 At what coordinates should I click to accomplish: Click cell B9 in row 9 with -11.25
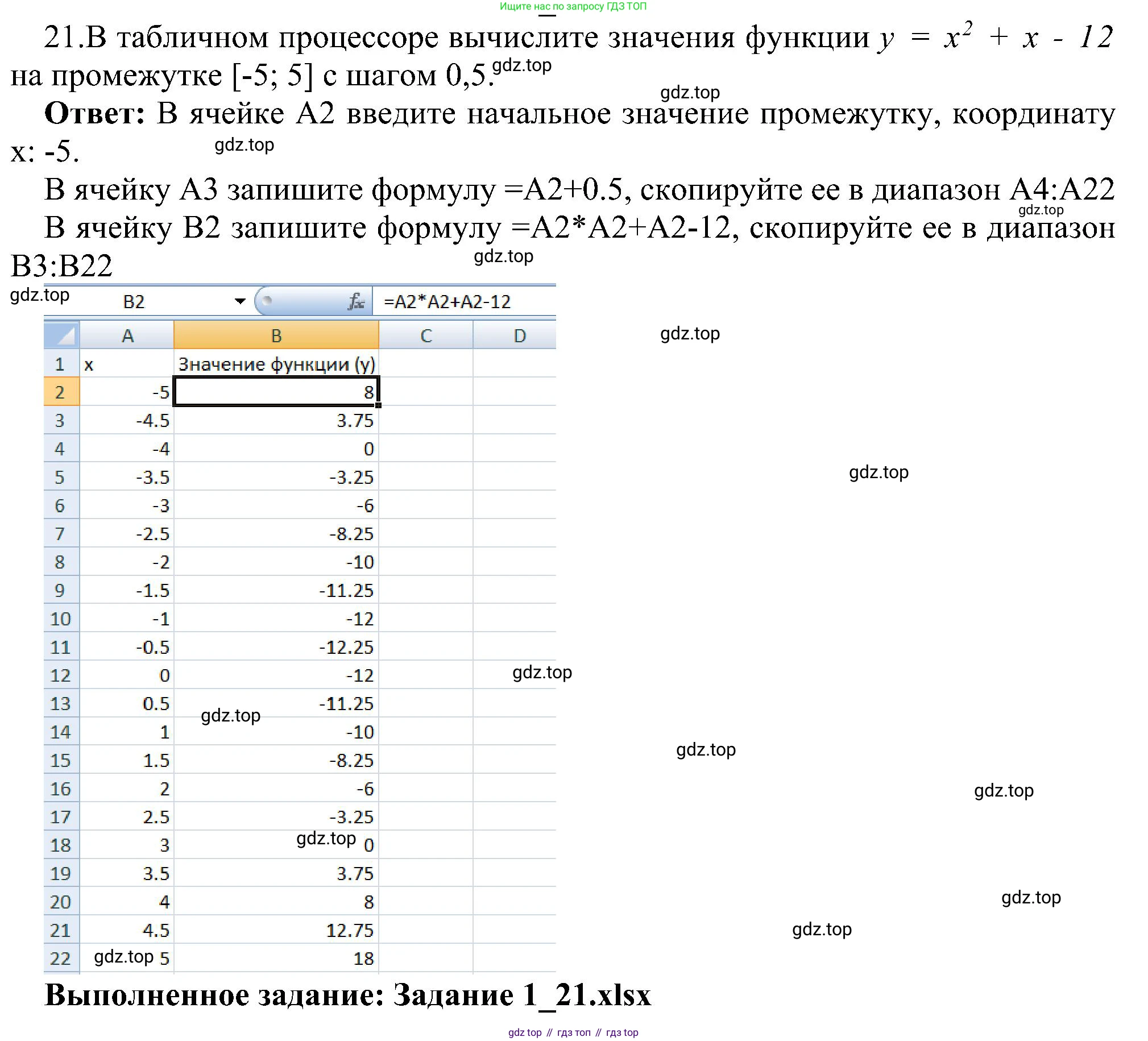coord(276,590)
